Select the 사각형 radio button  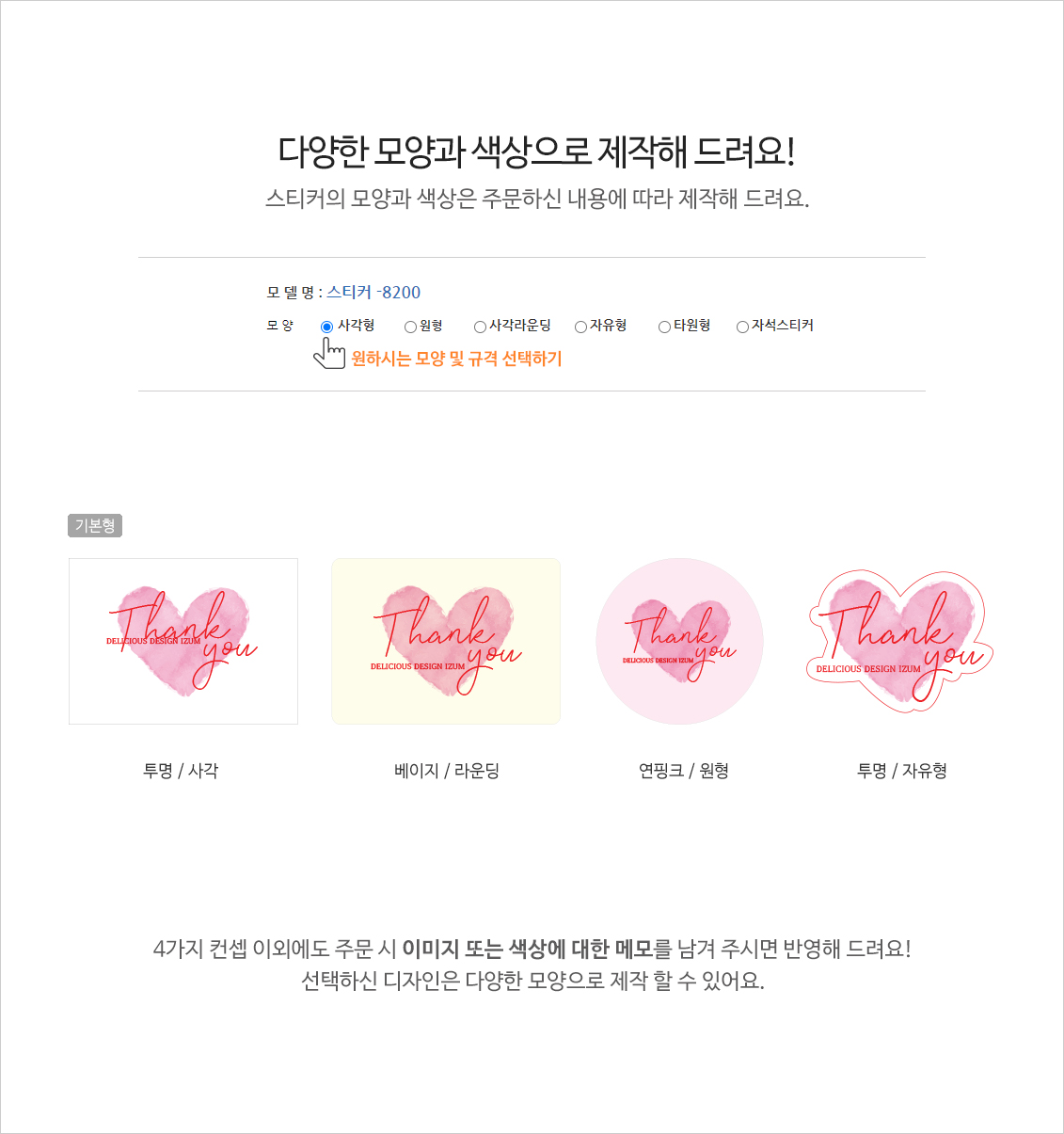pyautogui.click(x=326, y=327)
